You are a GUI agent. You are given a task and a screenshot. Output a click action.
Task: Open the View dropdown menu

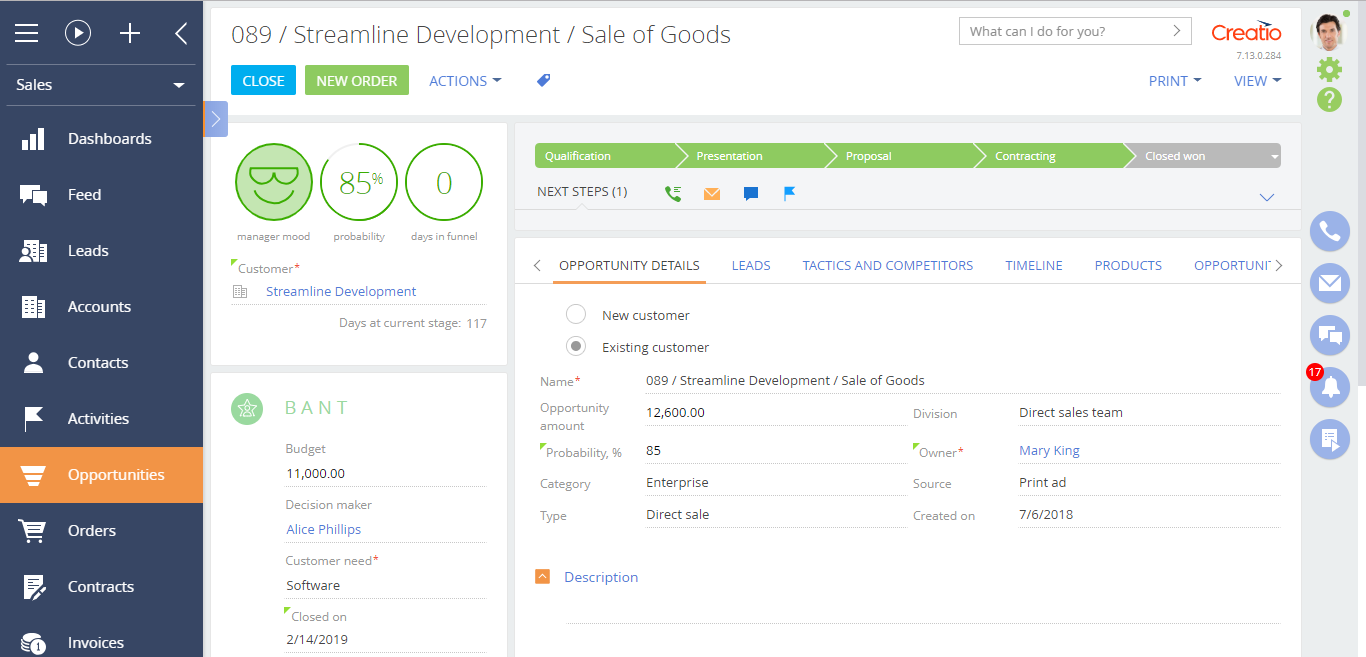pos(1258,81)
